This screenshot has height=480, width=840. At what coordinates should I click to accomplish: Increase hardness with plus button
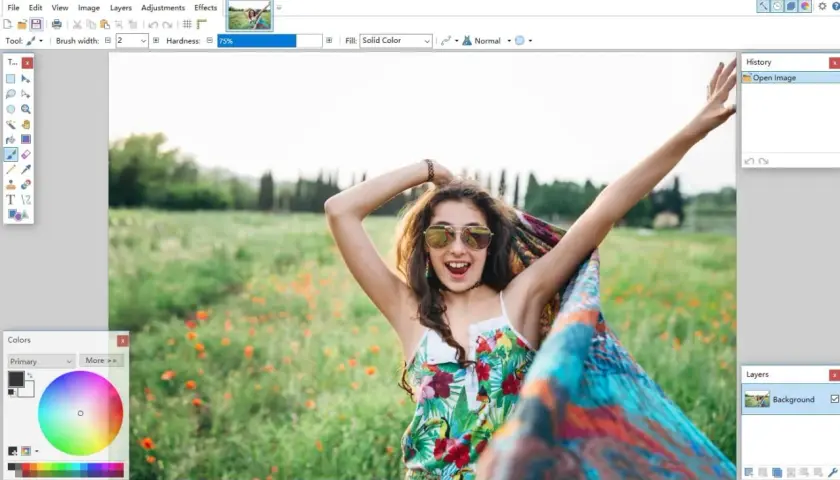point(329,41)
